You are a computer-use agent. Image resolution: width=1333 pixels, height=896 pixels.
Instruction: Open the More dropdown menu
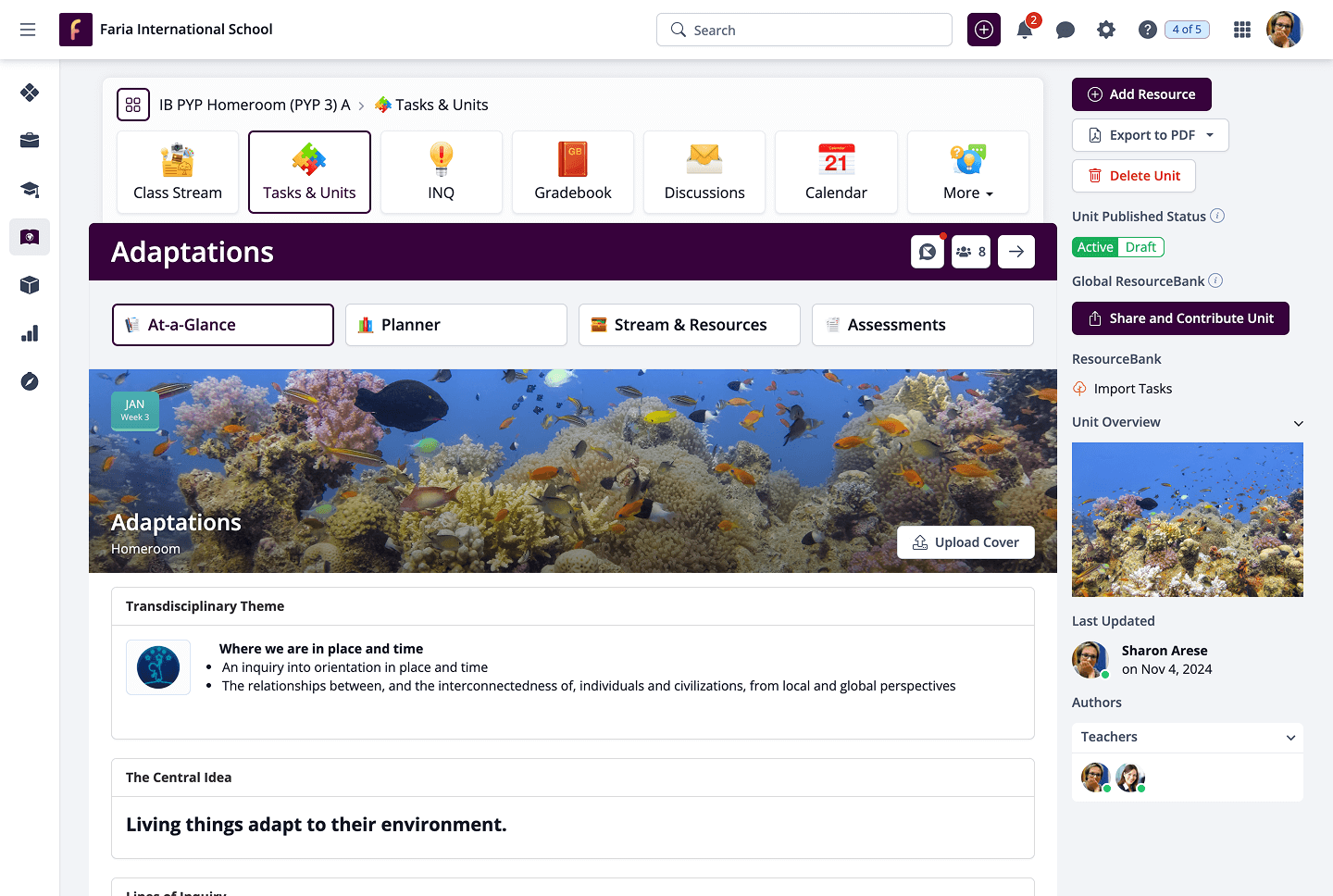(x=967, y=173)
